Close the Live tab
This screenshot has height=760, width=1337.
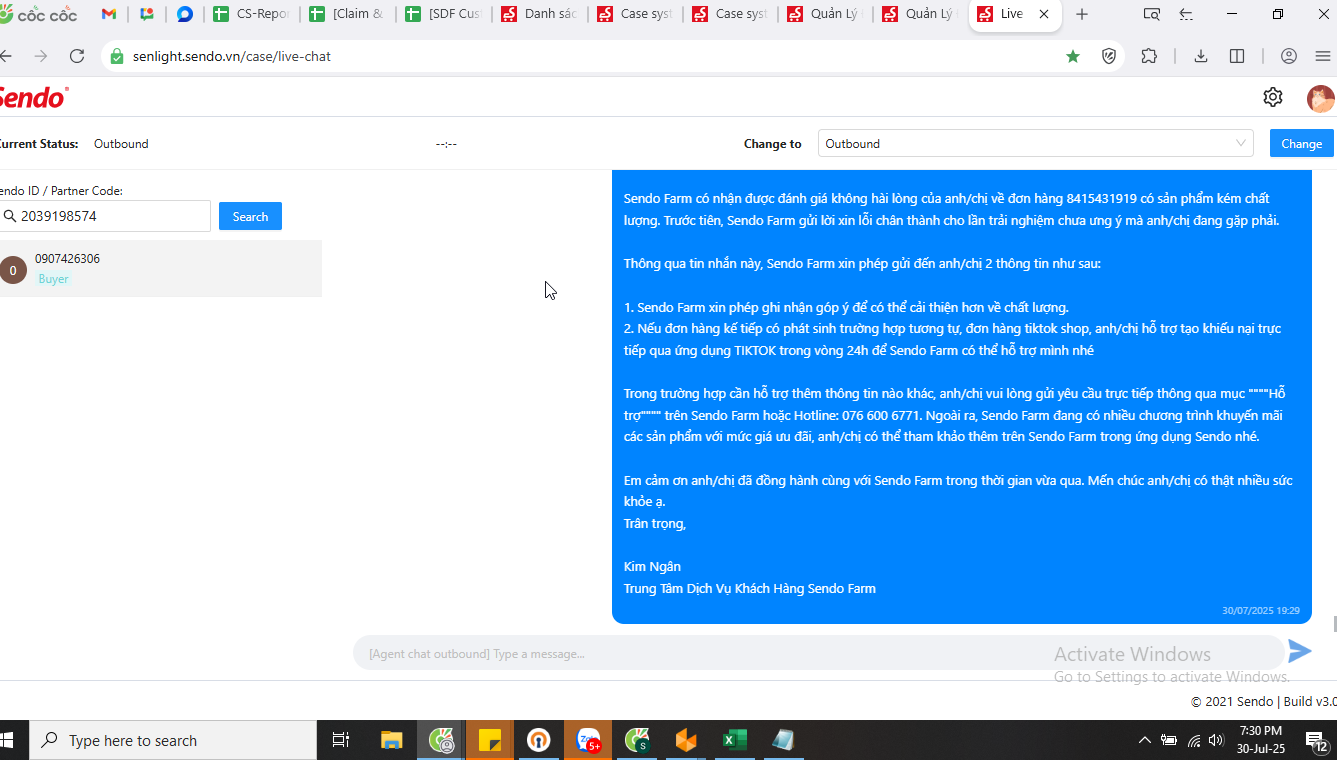1045,14
